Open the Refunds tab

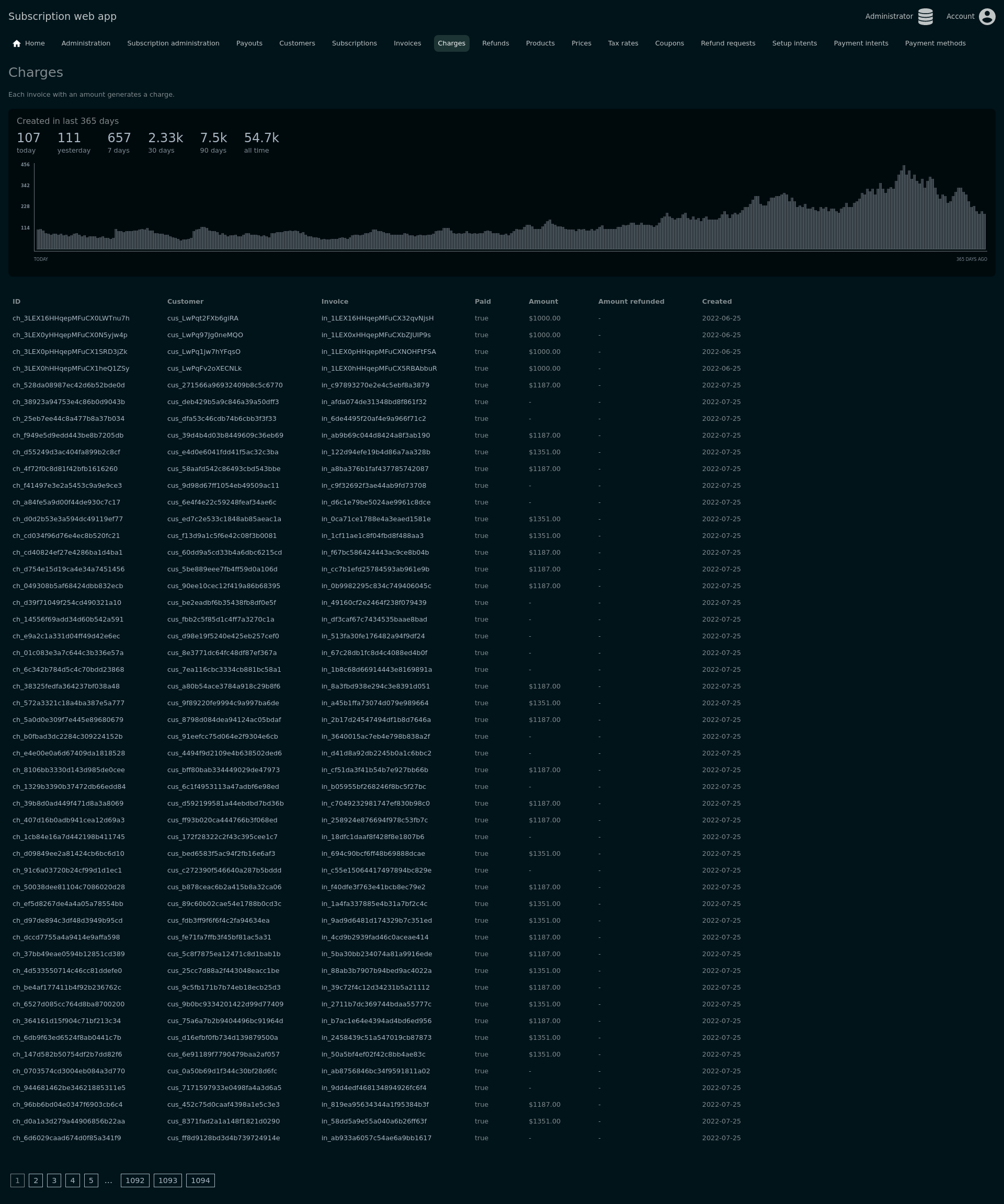(495, 43)
